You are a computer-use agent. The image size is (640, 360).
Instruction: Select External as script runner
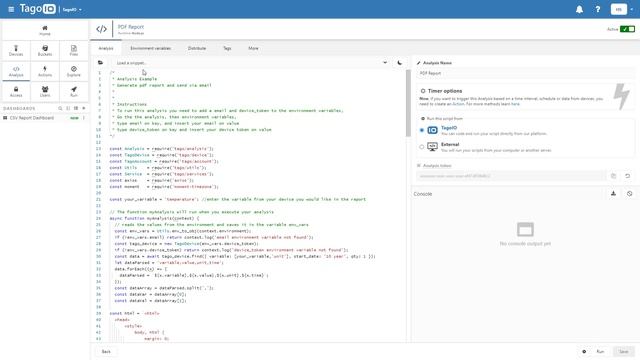click(422, 147)
